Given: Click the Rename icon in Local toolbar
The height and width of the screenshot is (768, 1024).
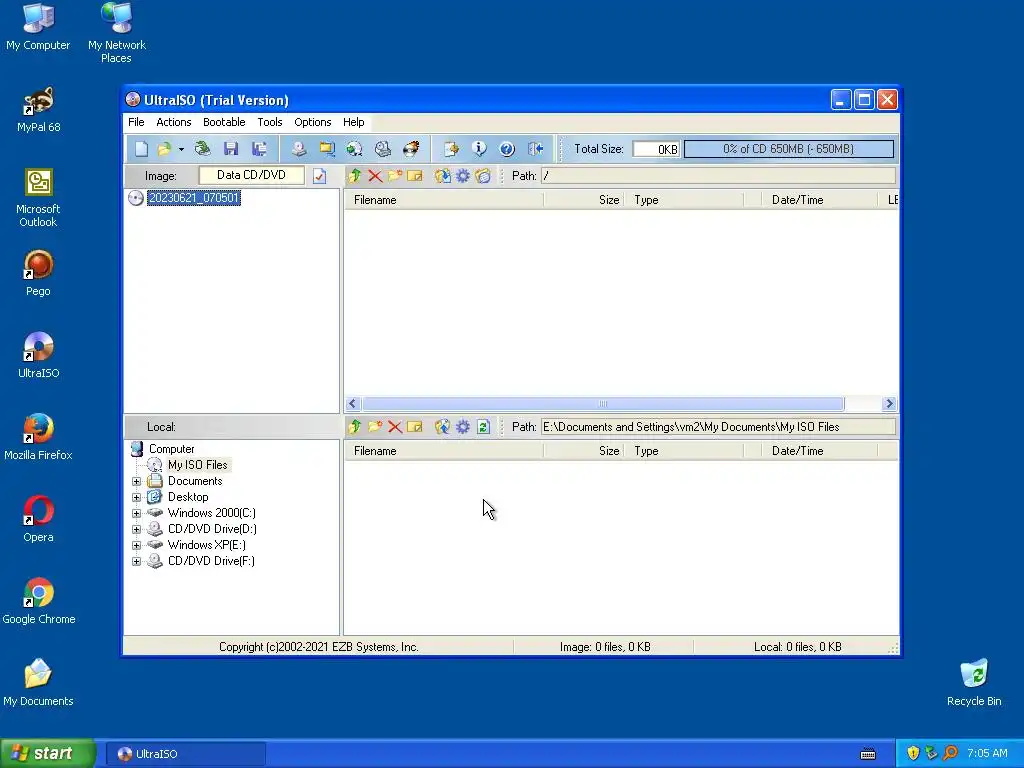Looking at the screenshot, I should tap(415, 426).
